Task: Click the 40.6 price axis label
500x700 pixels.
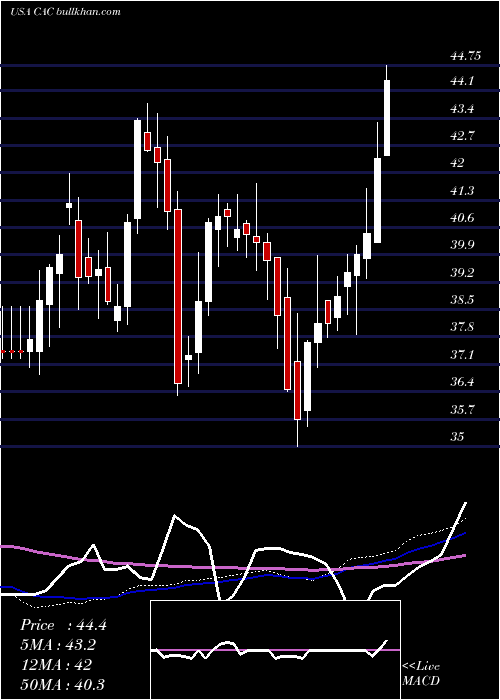Action: pos(462,218)
